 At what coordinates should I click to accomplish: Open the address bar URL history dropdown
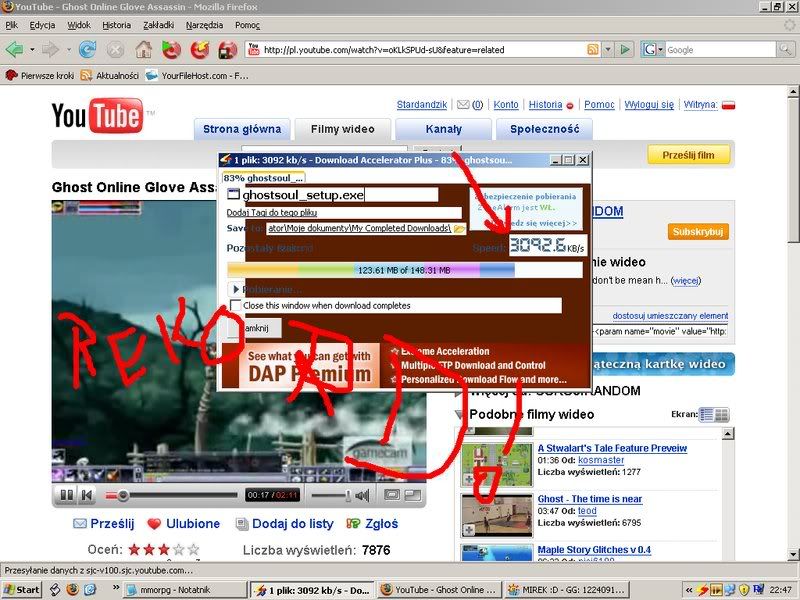(x=608, y=49)
